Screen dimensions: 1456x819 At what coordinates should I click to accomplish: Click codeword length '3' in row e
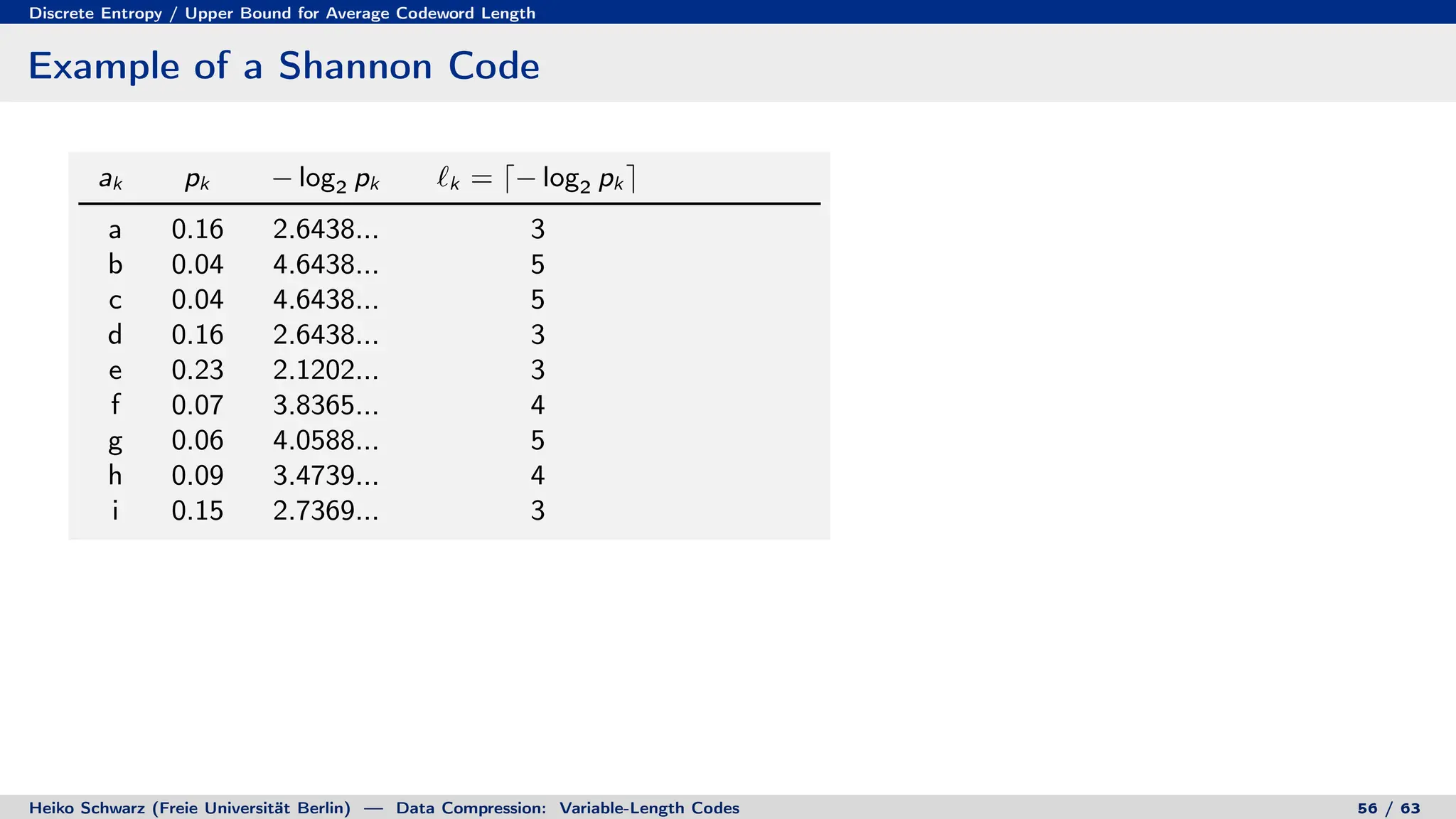click(x=537, y=370)
